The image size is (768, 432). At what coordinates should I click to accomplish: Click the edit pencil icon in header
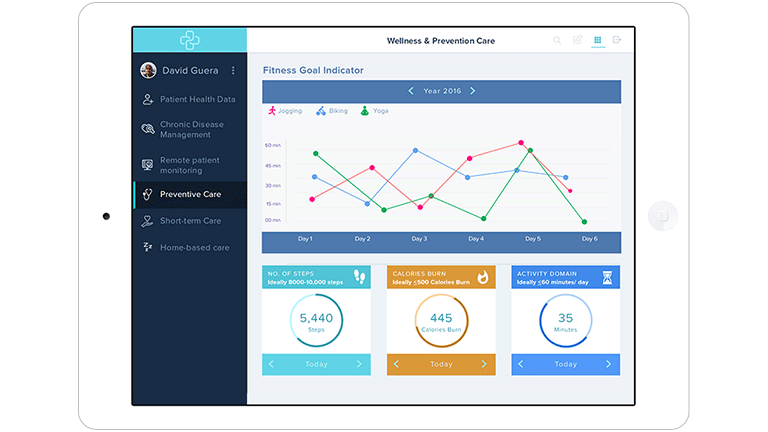point(577,41)
